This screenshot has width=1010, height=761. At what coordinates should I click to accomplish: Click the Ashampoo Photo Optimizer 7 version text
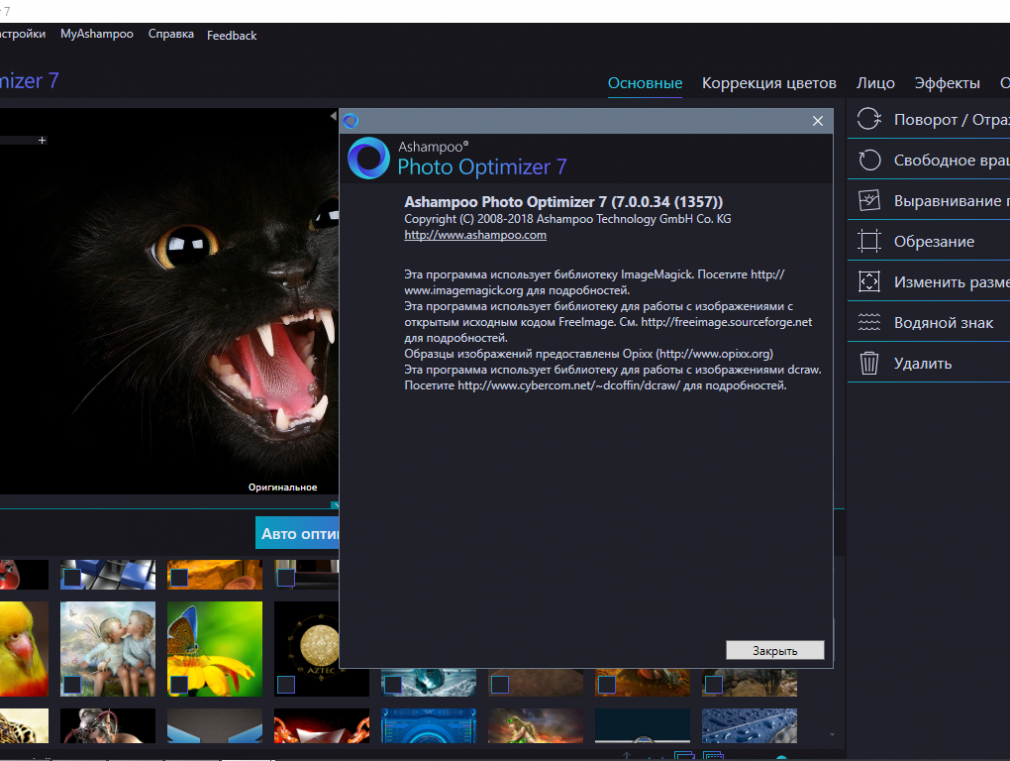563,202
